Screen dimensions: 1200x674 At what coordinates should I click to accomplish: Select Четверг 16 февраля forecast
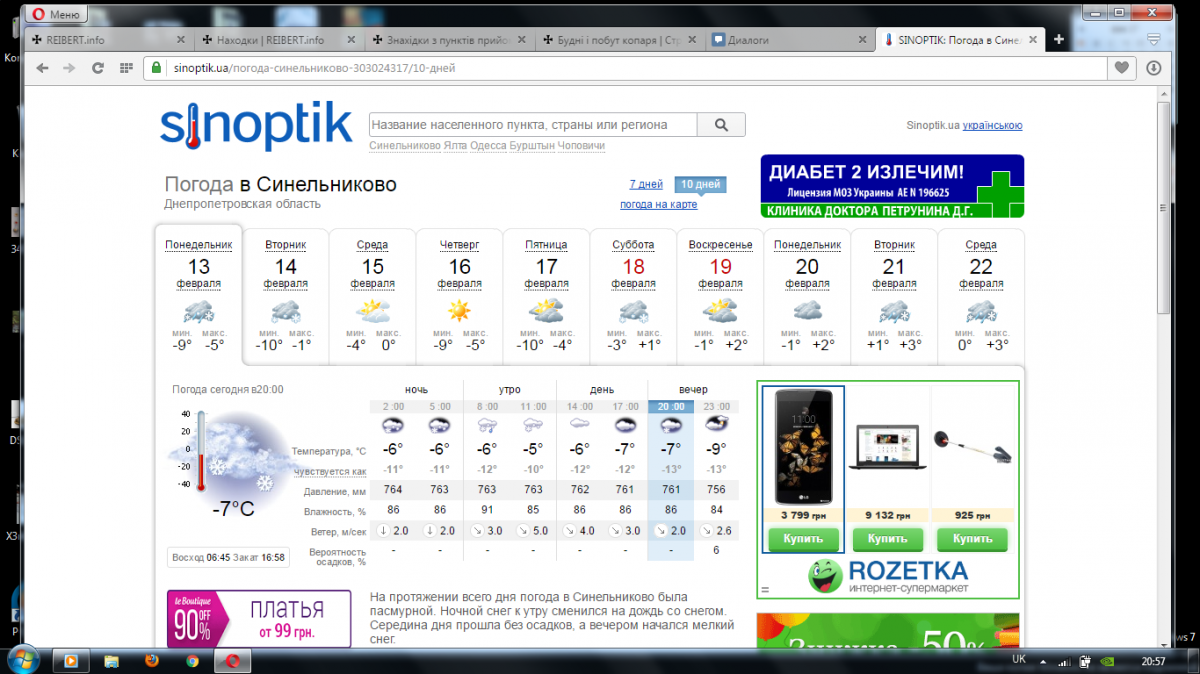pos(460,297)
